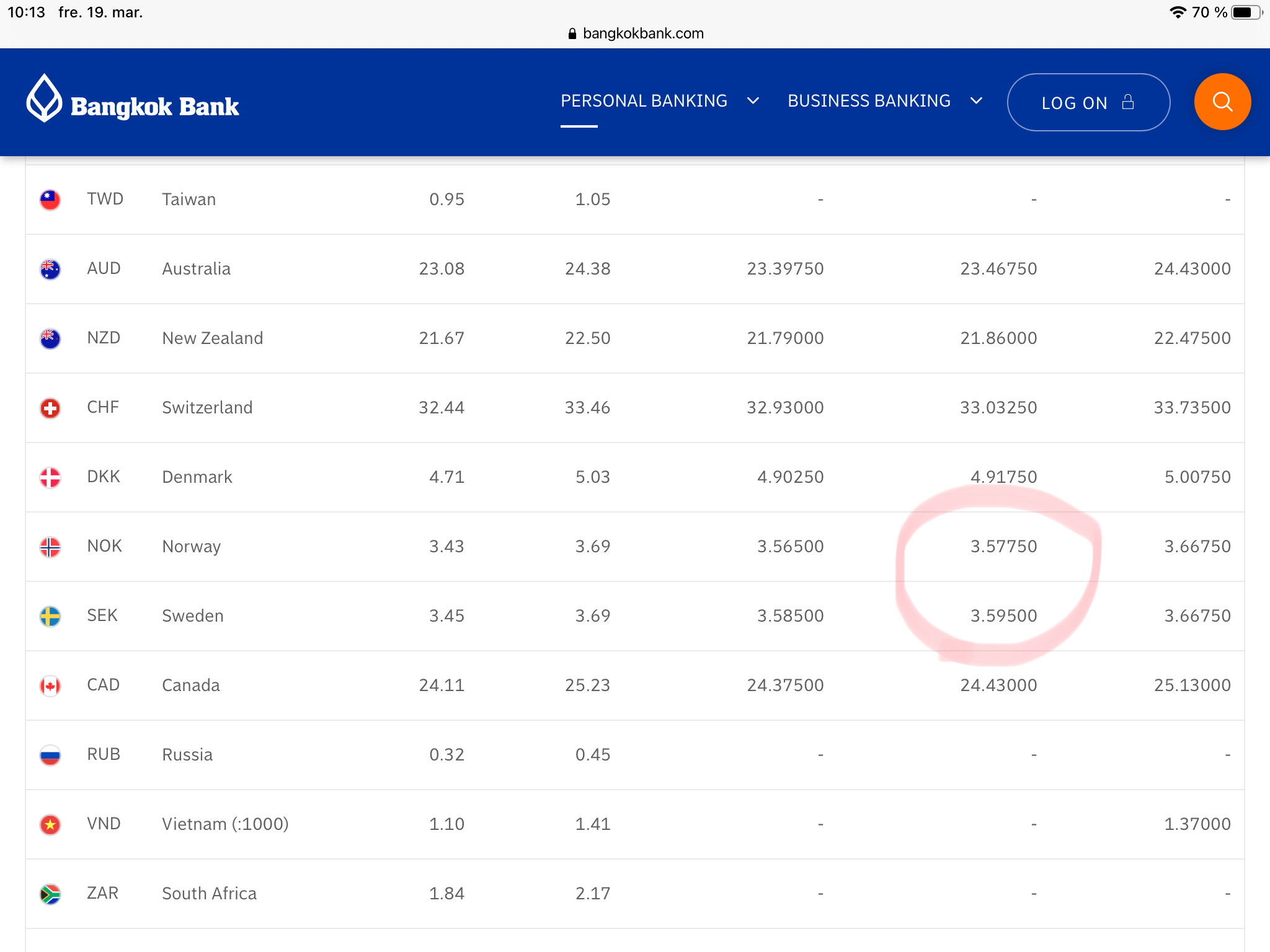Click the Taiwan flag icon

point(50,200)
